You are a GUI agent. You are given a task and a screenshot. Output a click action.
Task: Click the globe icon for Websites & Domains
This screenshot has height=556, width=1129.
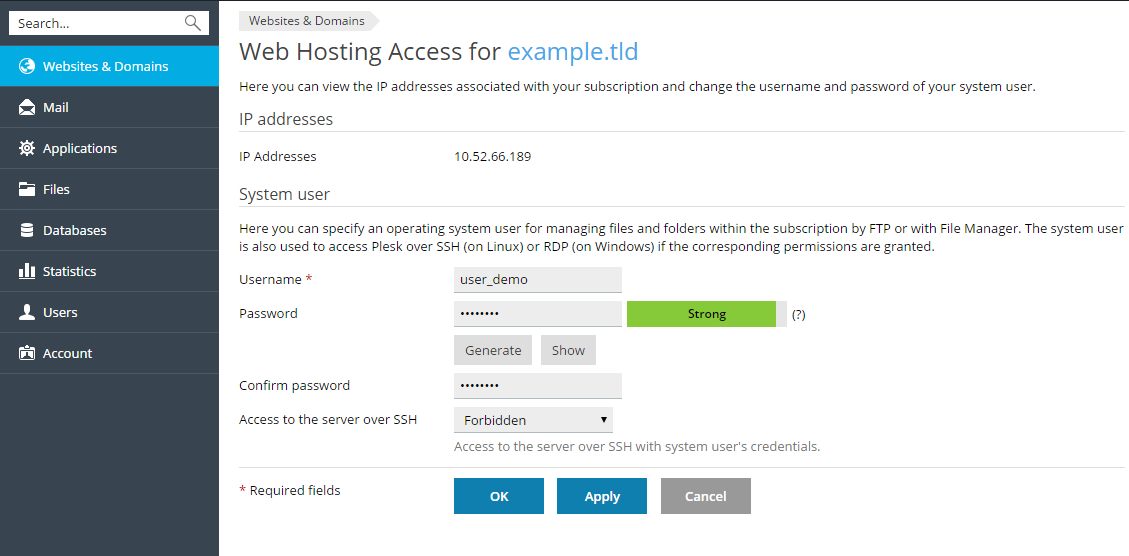click(x=26, y=66)
